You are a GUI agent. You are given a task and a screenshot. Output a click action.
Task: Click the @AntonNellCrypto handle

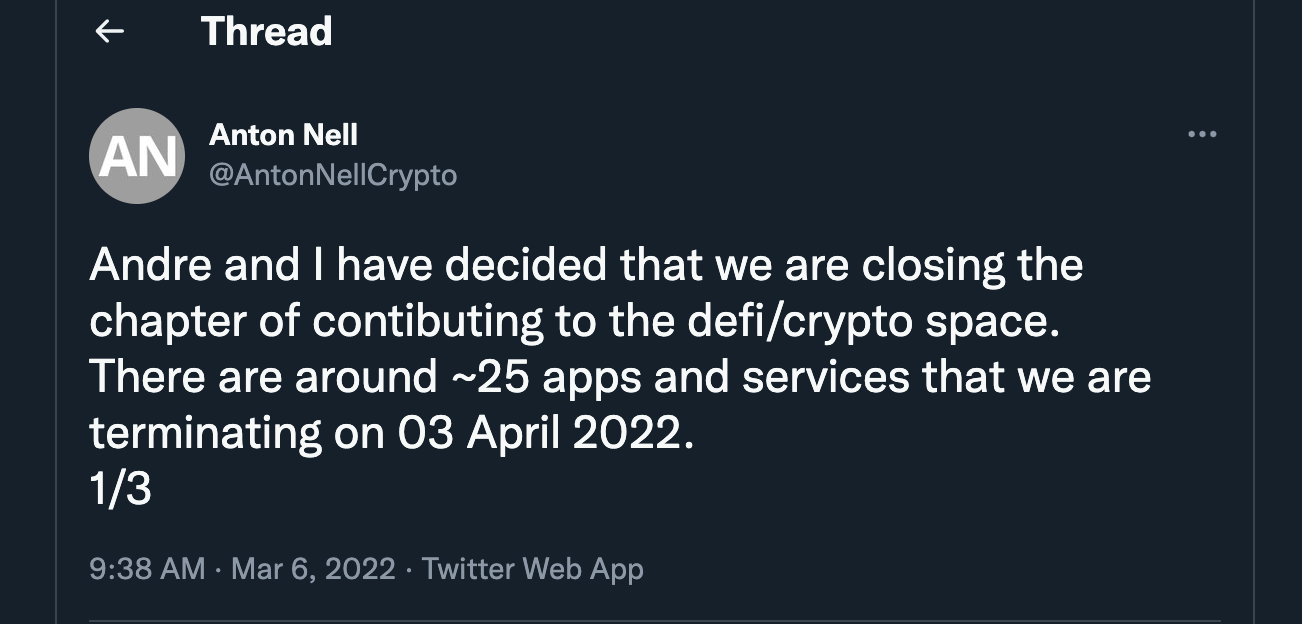pos(332,175)
